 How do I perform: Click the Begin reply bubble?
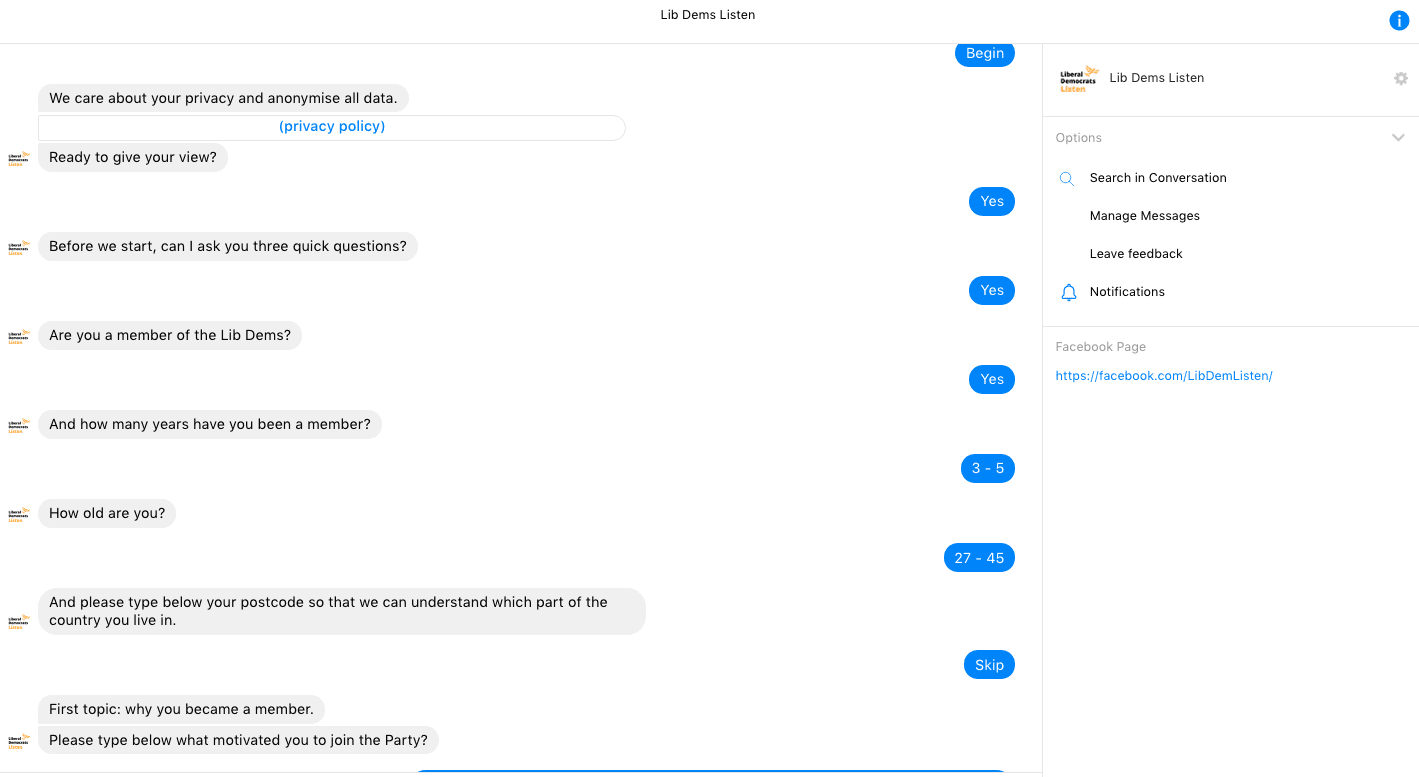pos(984,54)
